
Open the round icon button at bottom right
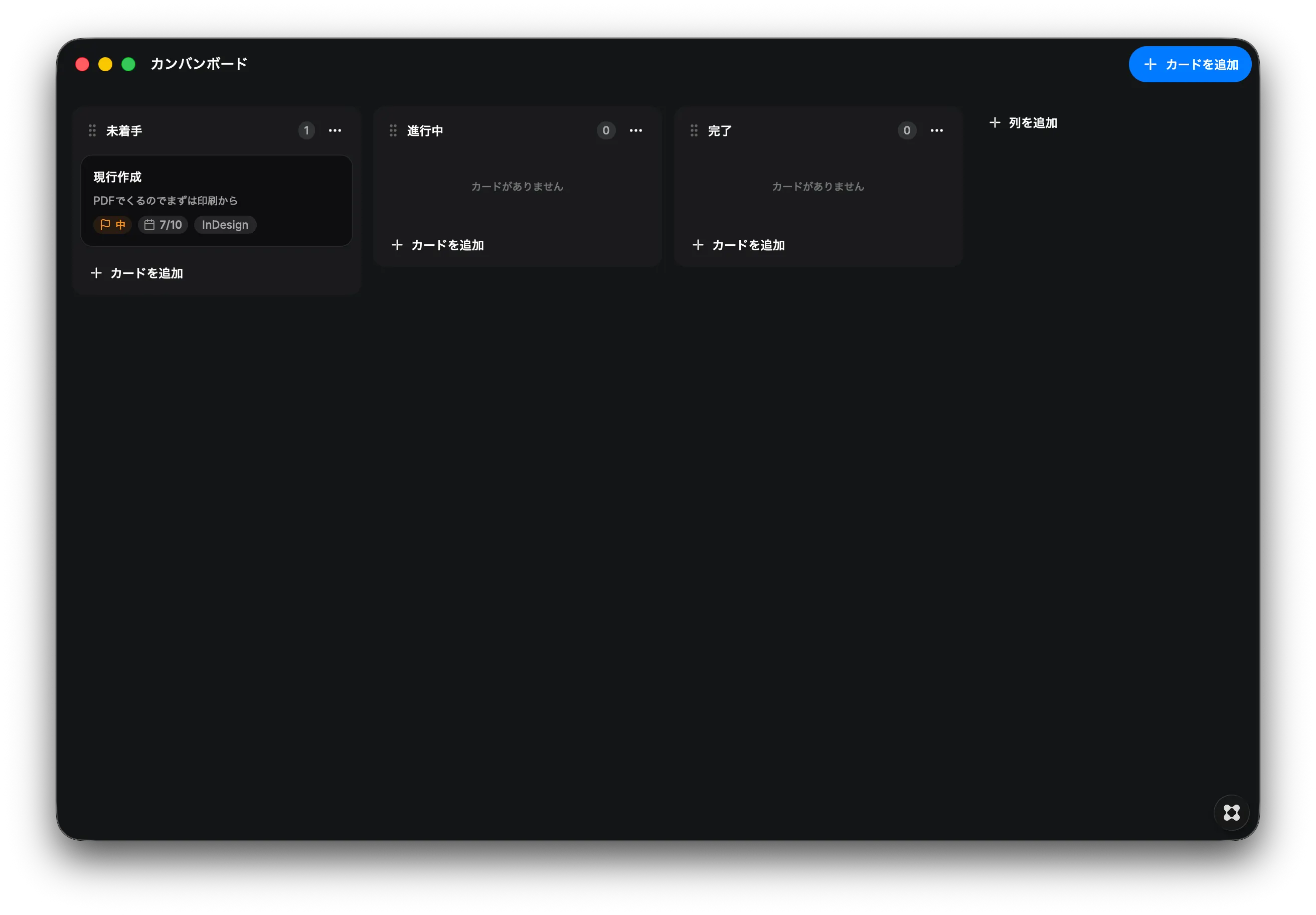tap(1231, 812)
